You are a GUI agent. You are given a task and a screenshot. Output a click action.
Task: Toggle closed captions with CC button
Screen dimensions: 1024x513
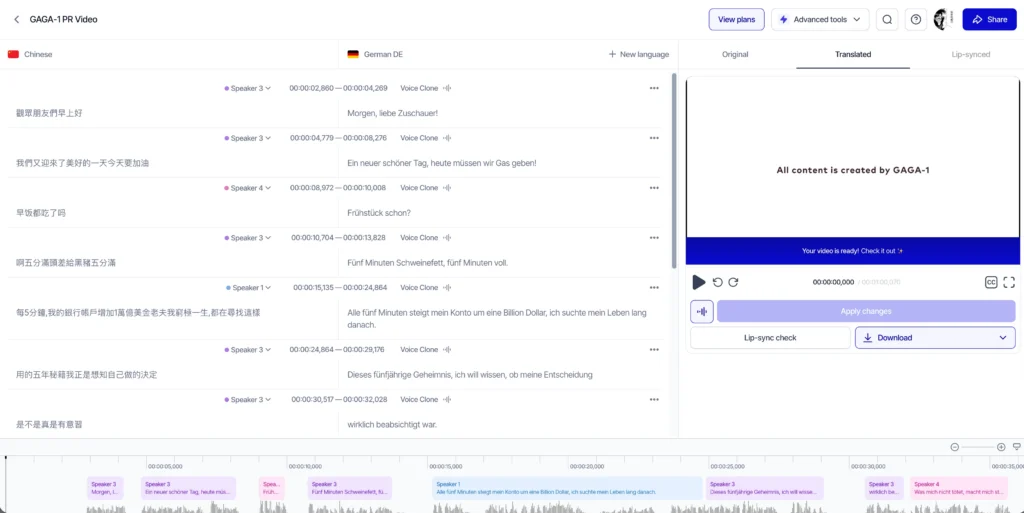click(991, 283)
